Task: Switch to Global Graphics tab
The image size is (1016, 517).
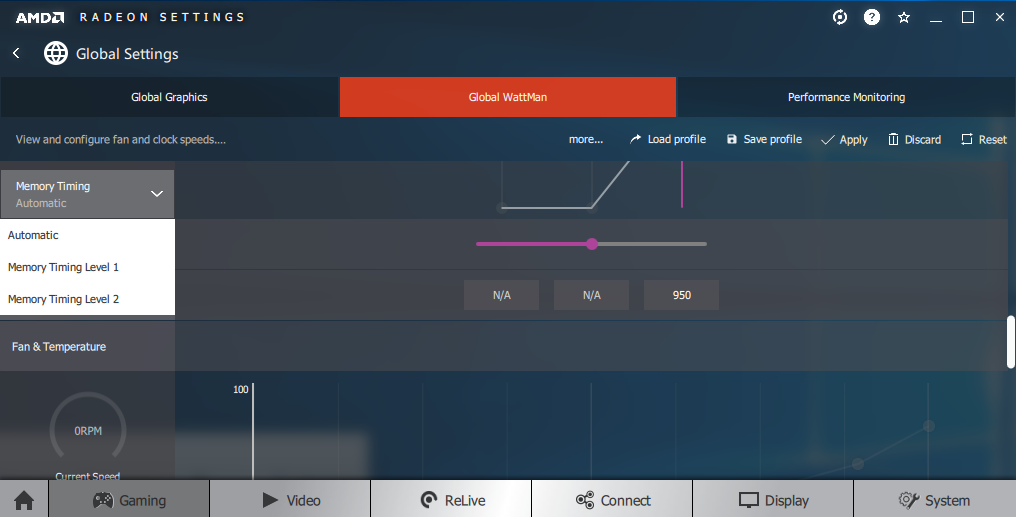Action: (x=169, y=97)
